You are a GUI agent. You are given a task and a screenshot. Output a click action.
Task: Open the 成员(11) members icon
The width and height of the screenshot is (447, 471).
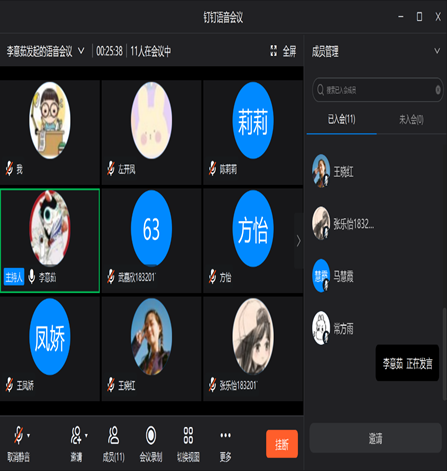coord(113,435)
